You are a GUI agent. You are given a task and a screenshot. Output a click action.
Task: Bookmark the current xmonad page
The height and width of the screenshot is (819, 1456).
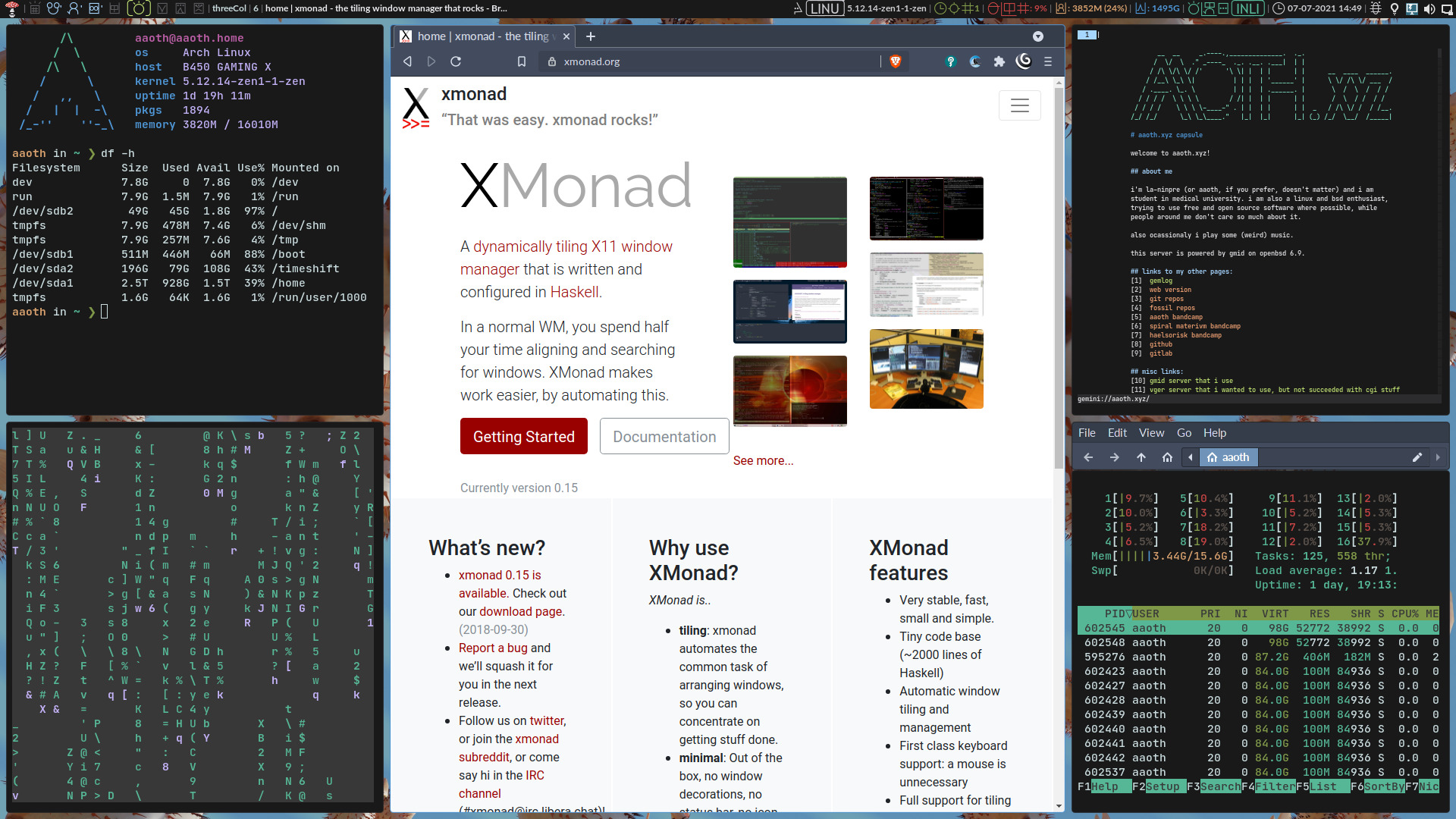pyautogui.click(x=522, y=61)
